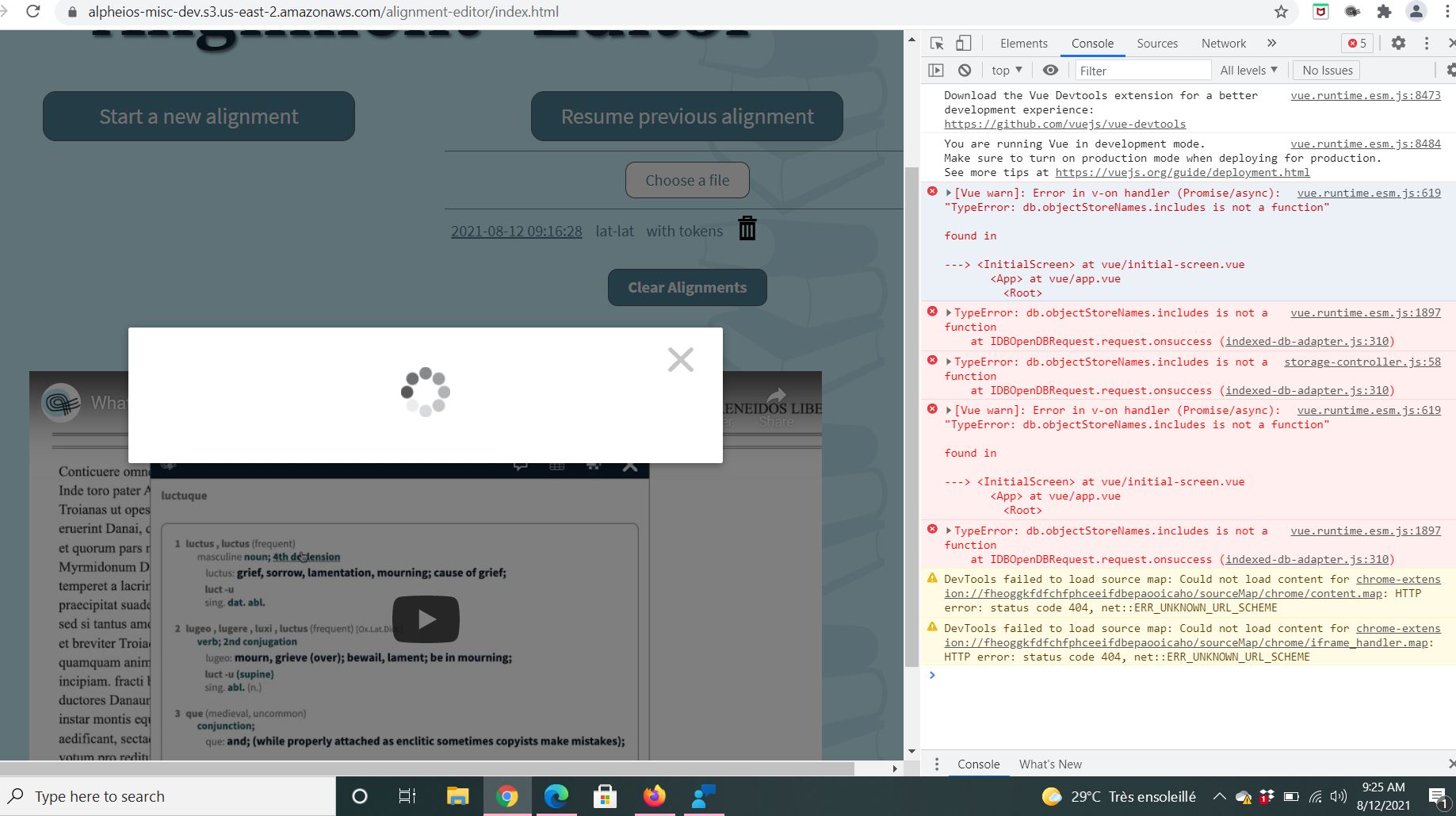The width and height of the screenshot is (1456, 816).
Task: Switch to the Network panel
Action: (1223, 44)
